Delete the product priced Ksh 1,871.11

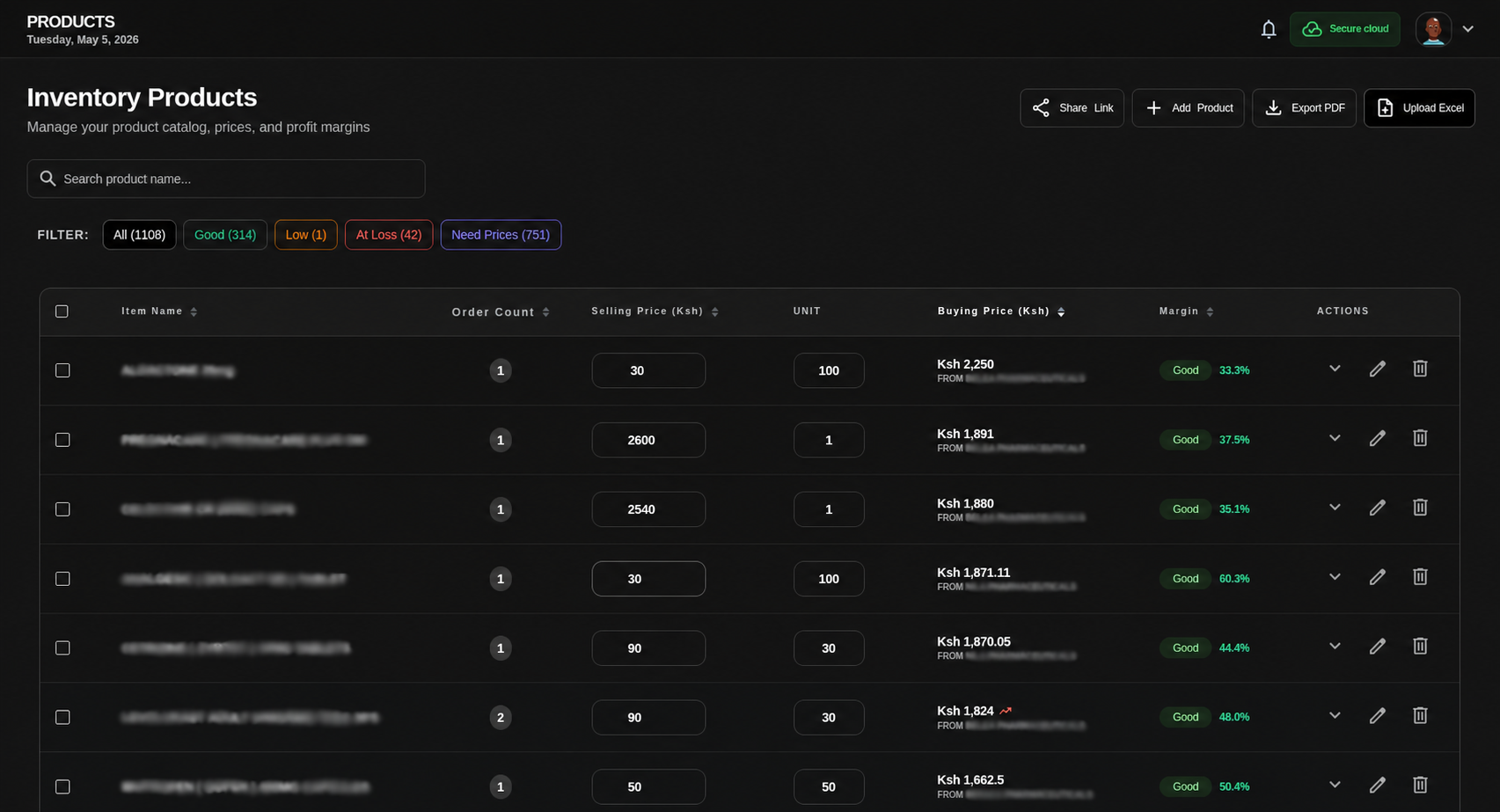coord(1420,577)
